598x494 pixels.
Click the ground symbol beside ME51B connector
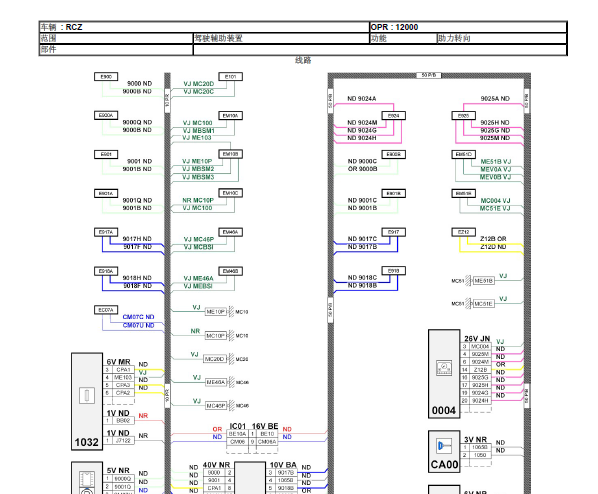[469, 281]
